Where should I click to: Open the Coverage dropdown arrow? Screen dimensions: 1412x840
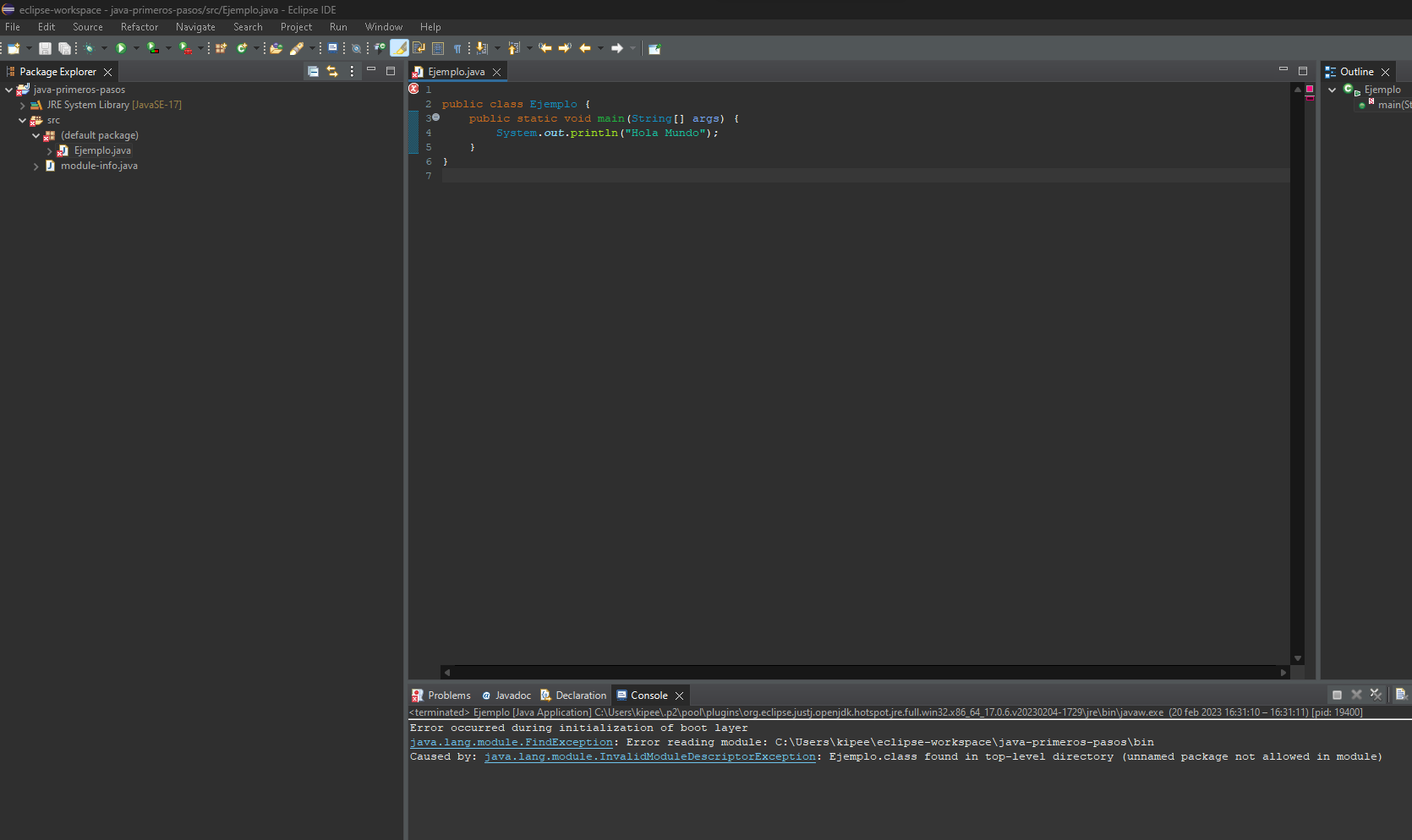coord(168,48)
